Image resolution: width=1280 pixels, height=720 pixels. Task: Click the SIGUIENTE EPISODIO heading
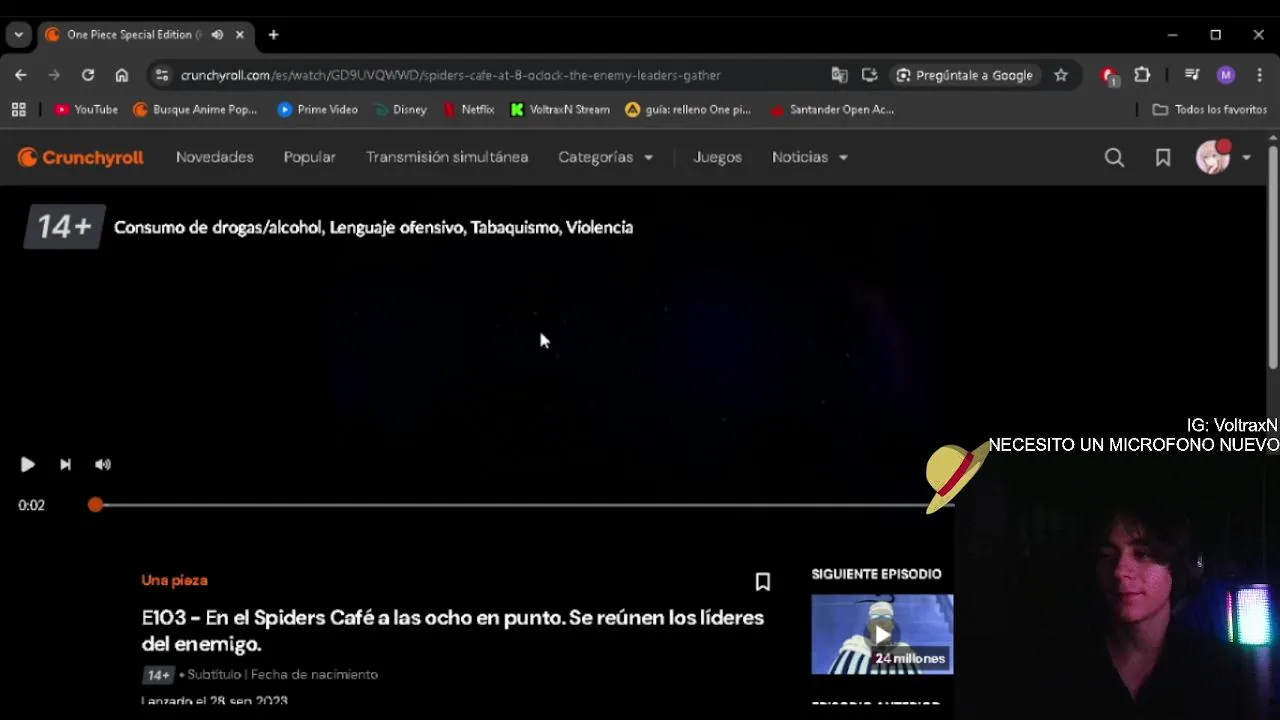[876, 574]
